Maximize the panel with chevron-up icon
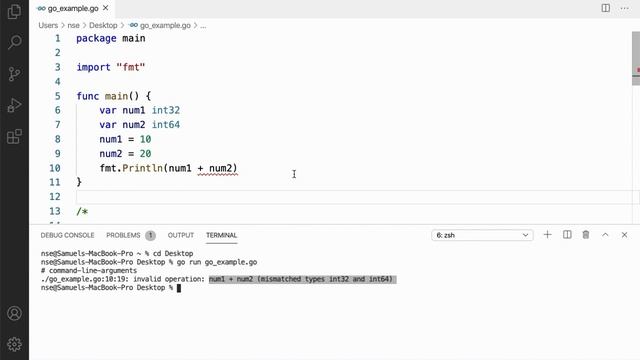Image resolution: width=640 pixels, height=360 pixels. (x=605, y=235)
